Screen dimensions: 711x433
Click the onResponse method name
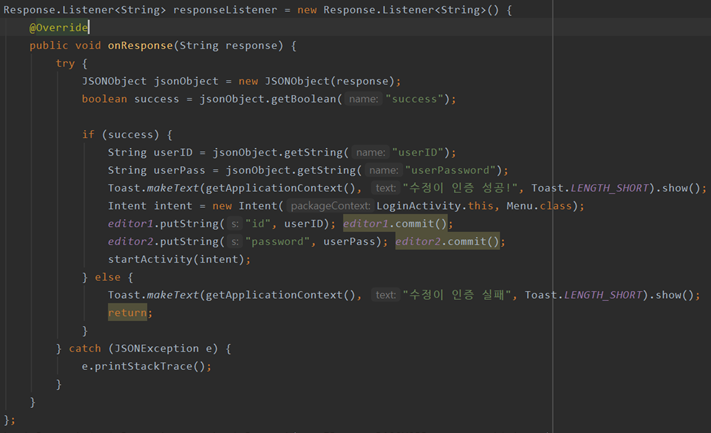pyautogui.click(x=140, y=45)
